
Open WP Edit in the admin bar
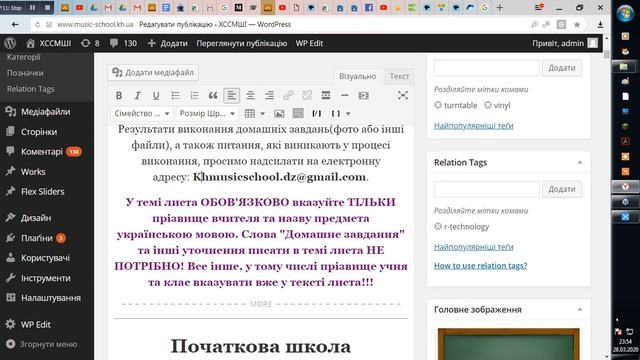click(309, 43)
